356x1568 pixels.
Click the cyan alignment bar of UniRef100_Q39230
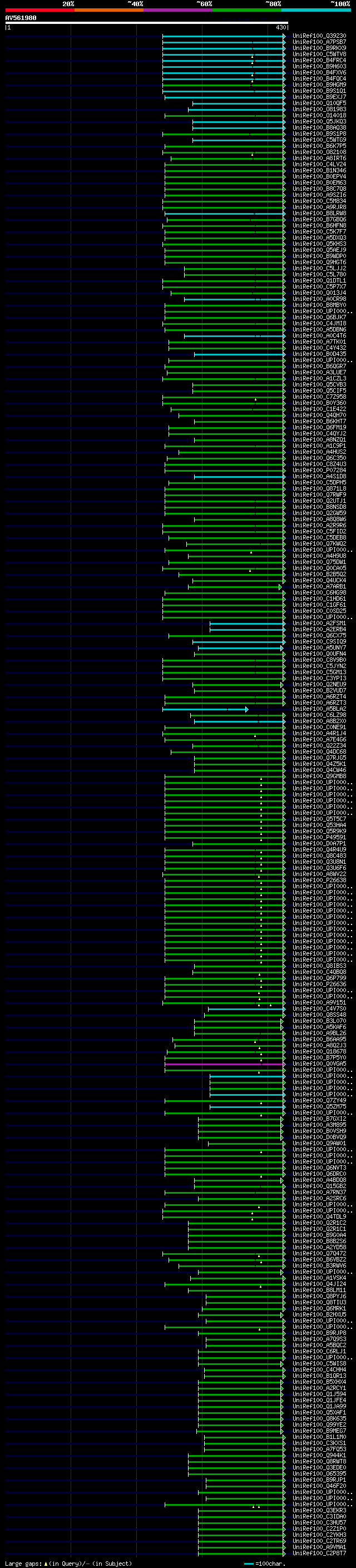click(224, 37)
